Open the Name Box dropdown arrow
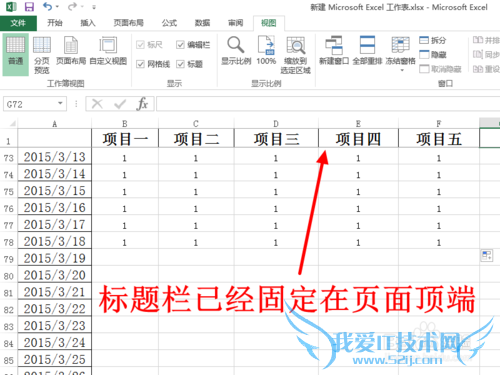The width and height of the screenshot is (500, 375). tap(60, 103)
